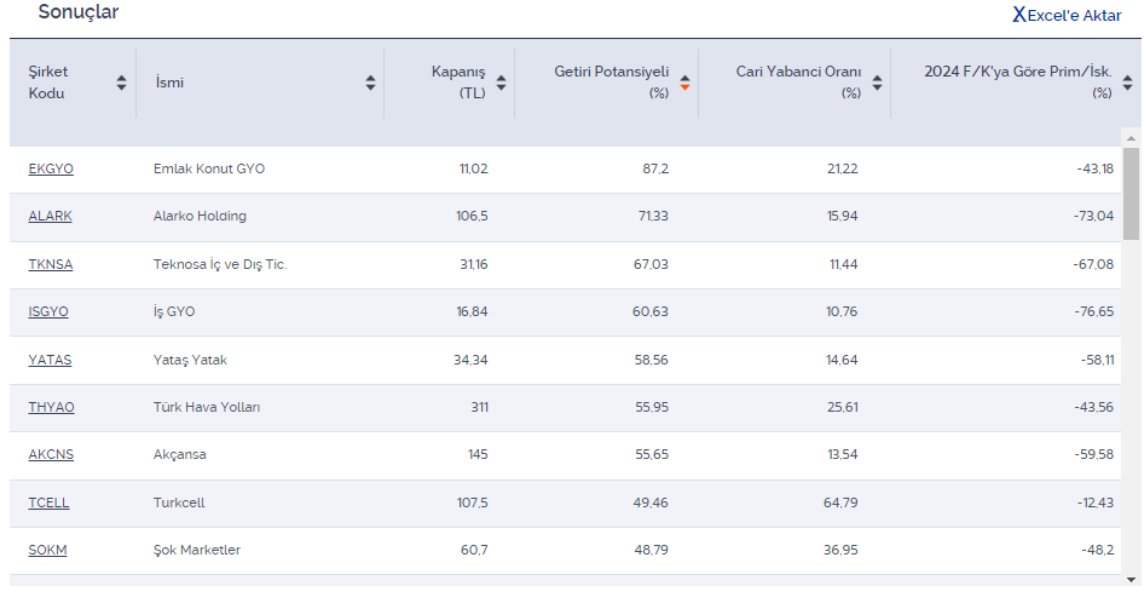Click Getiri Potansiyeli (%) header label
The image size is (1147, 598).
[x=612, y=82]
